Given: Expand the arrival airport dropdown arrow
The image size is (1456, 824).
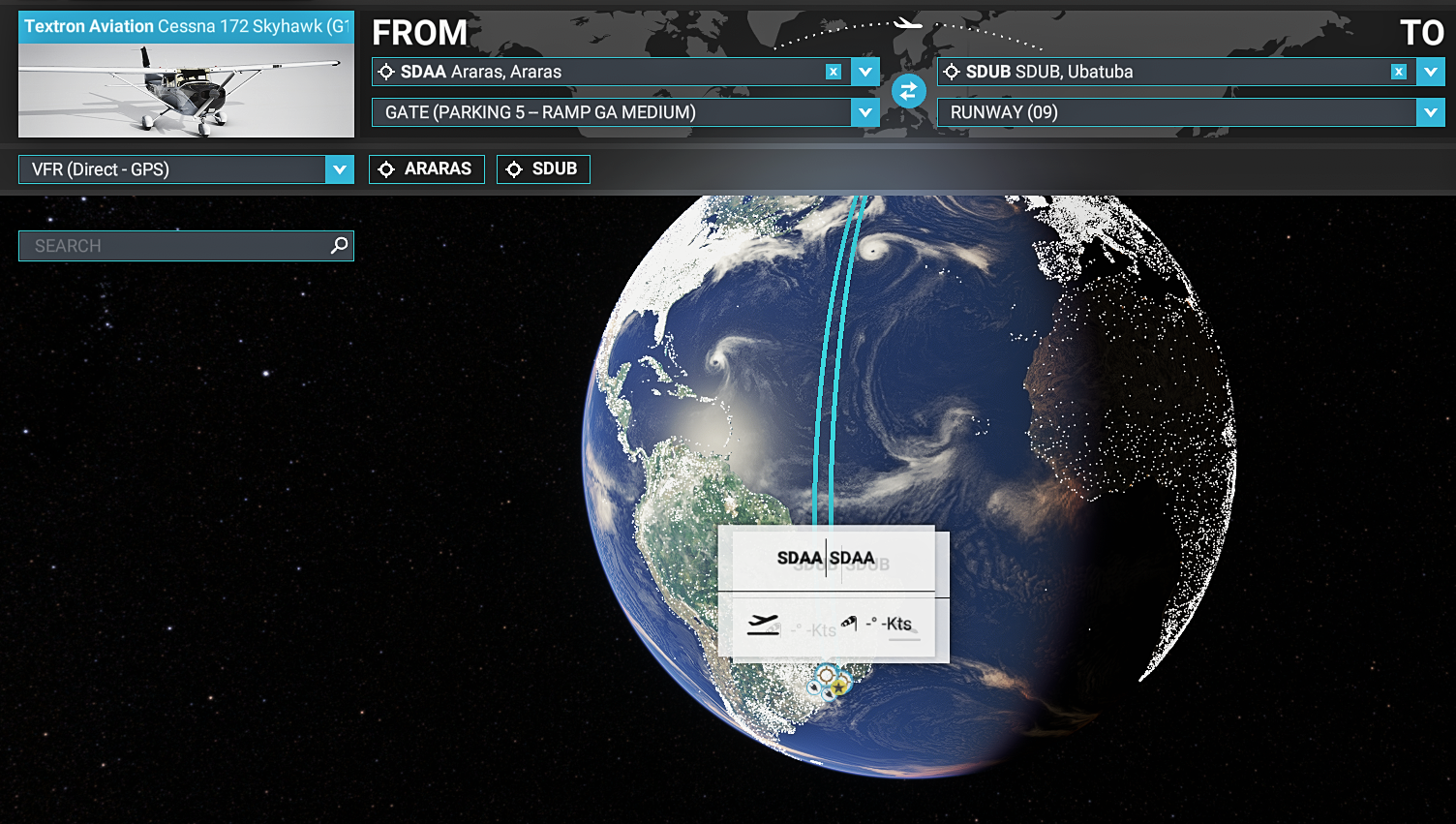Looking at the screenshot, I should [1431, 72].
